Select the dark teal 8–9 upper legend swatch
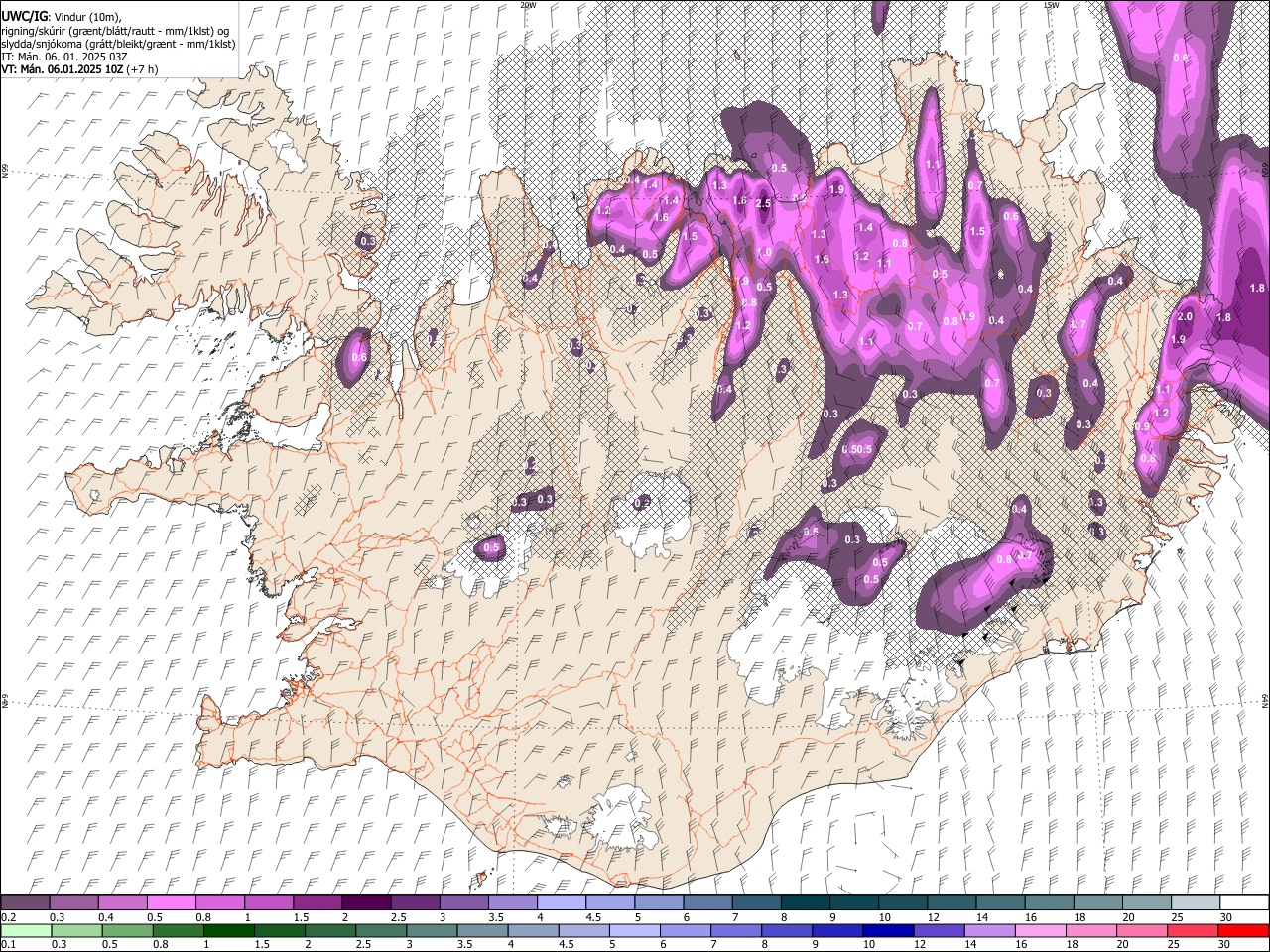 tap(805, 903)
